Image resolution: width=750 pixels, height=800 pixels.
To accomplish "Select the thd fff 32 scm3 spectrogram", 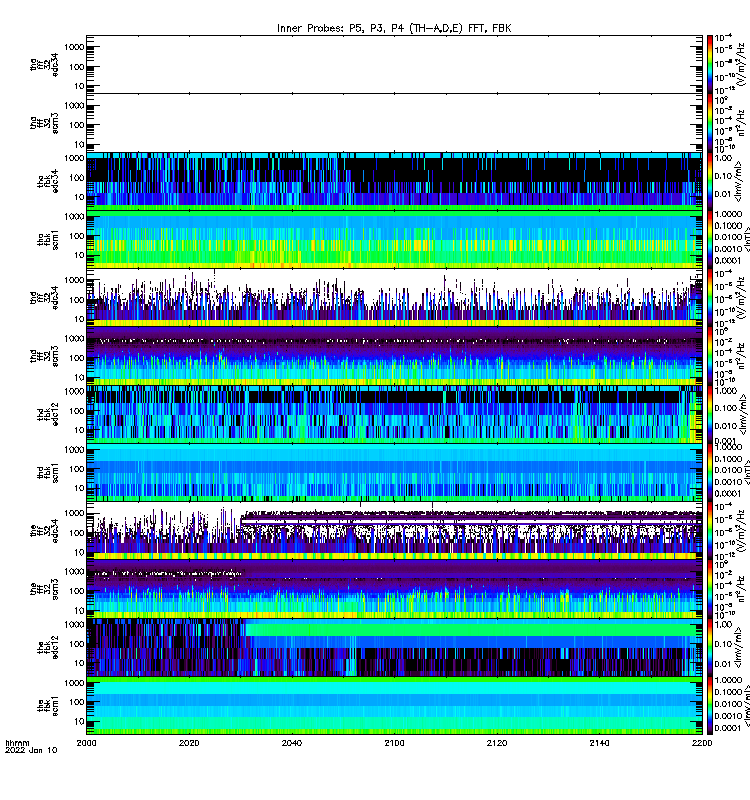I will click(x=394, y=356).
